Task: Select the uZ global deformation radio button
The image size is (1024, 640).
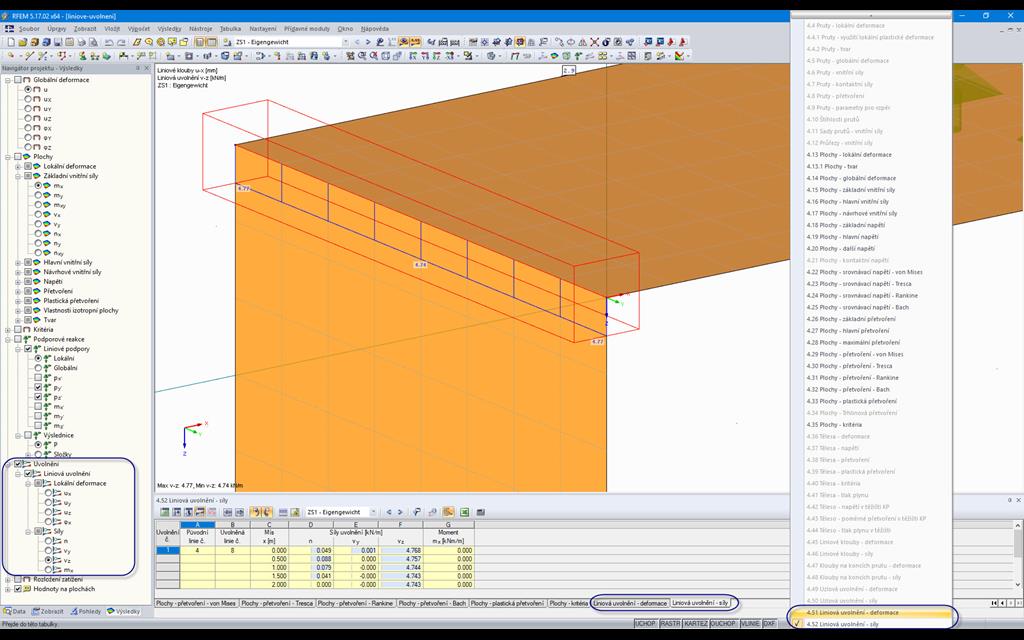Action: [x=28, y=118]
